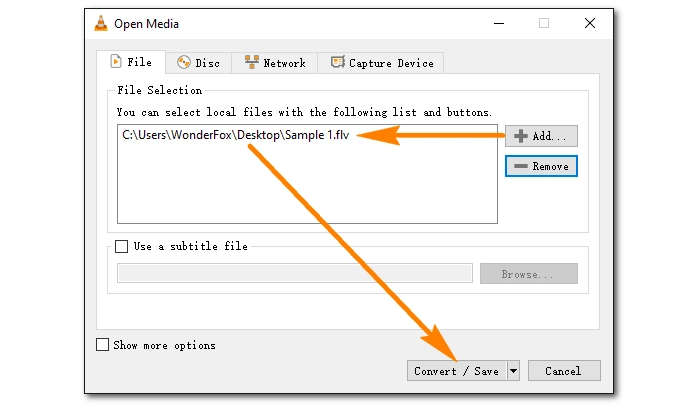Viewport: 700px width, 405px height.
Task: Close the Open Media dialog
Action: pyautogui.click(x=591, y=22)
